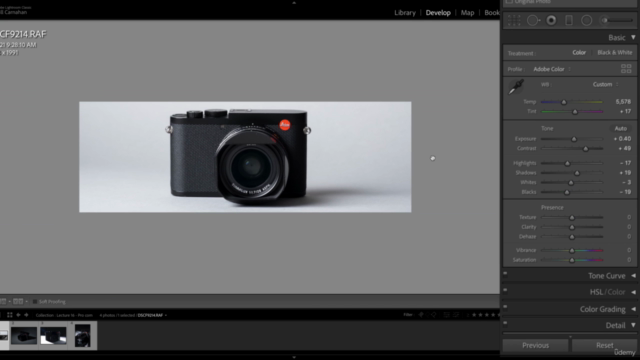640x360 pixels.
Task: Select filmstrip thumbnail number 2
Action: pyautogui.click(x=24, y=336)
